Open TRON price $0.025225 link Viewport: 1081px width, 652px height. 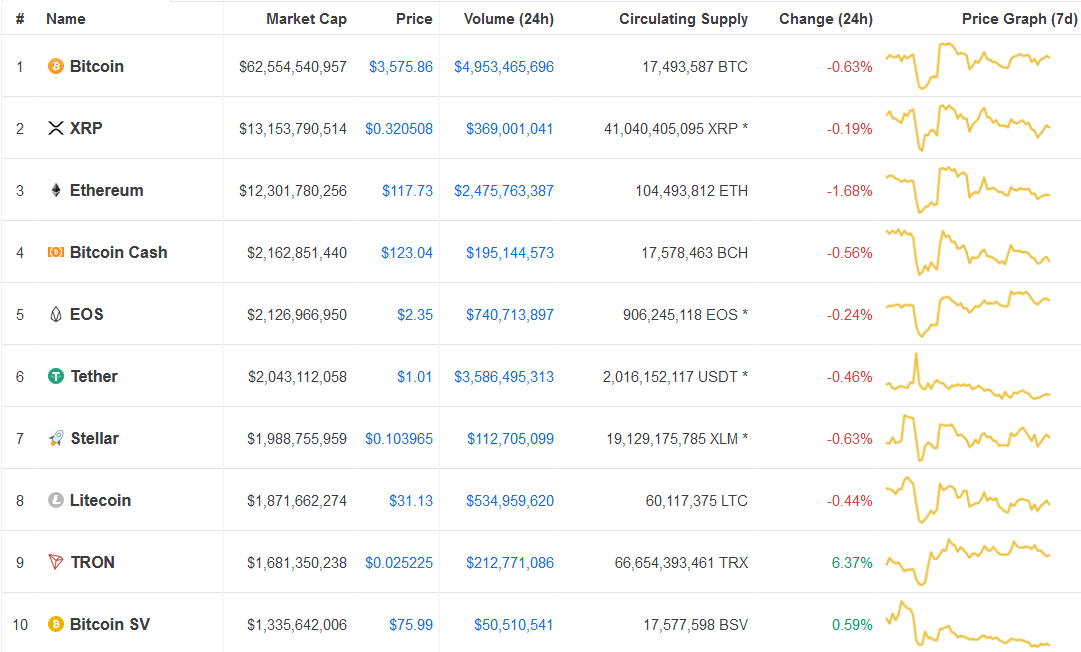pos(399,563)
